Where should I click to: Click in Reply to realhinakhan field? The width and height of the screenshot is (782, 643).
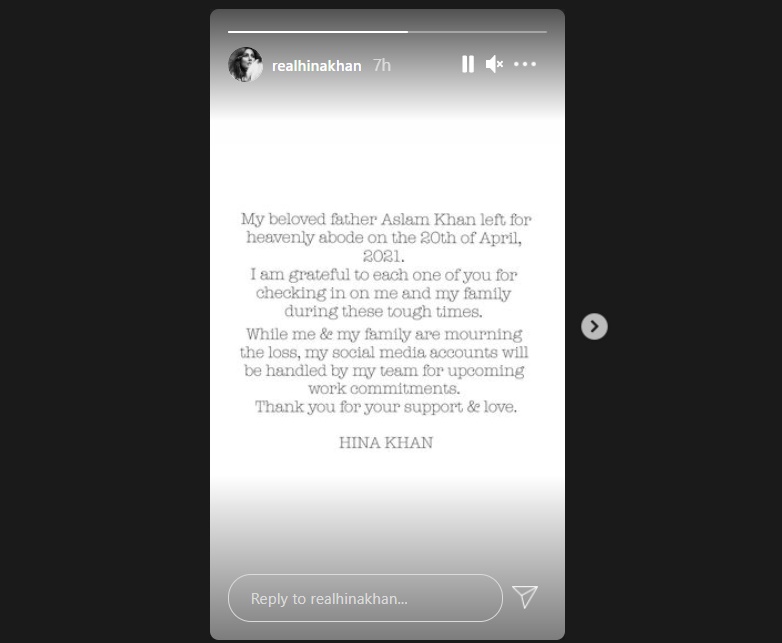click(x=365, y=598)
